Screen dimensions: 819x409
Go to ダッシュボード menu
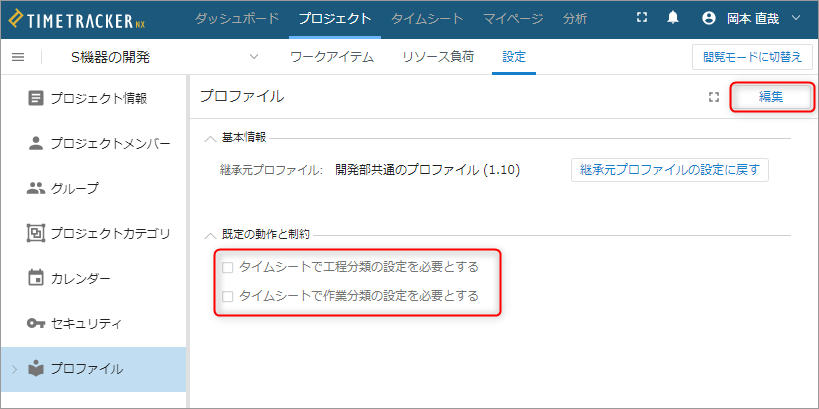click(237, 19)
